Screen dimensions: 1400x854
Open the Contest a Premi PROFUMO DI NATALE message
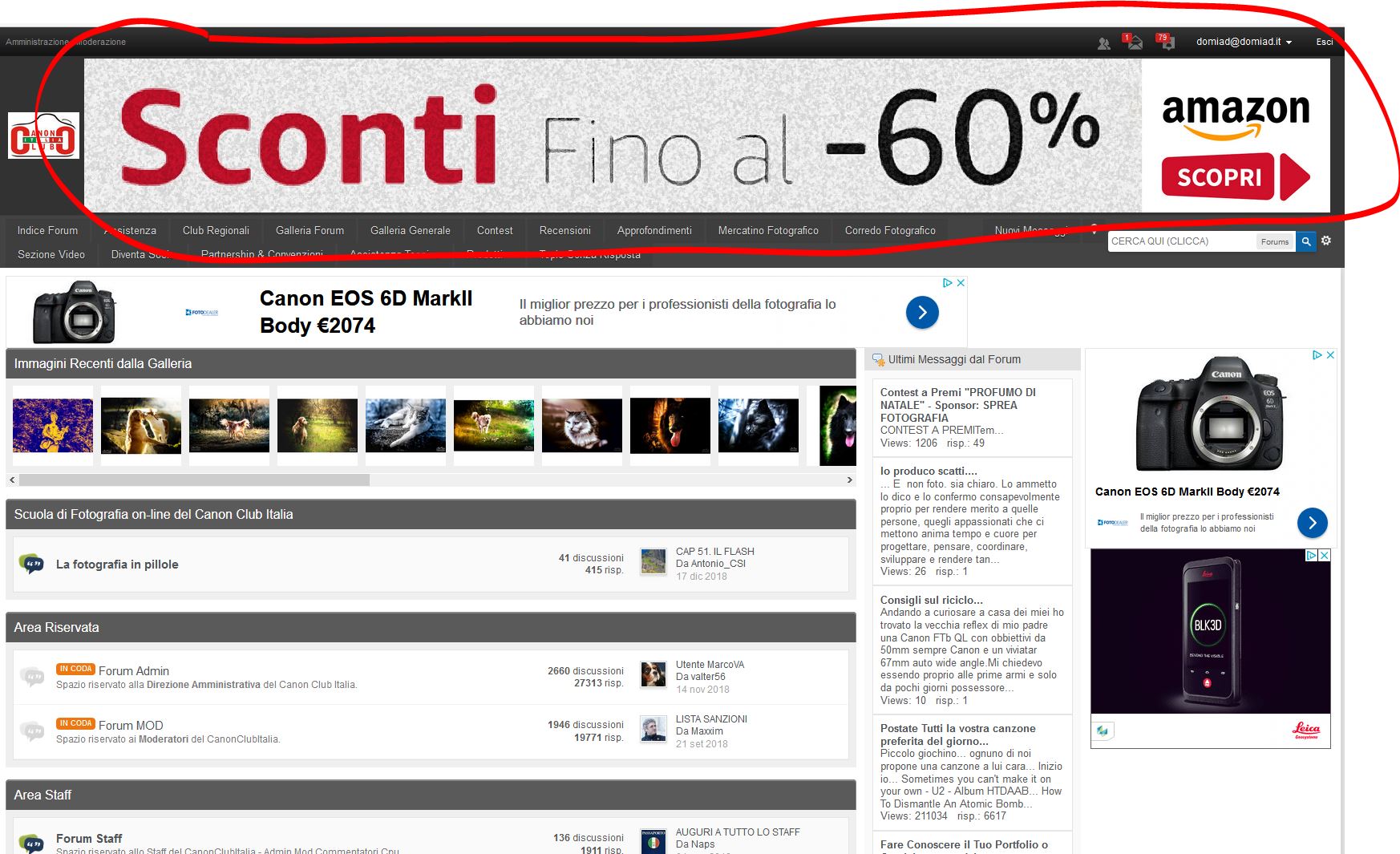click(x=958, y=405)
